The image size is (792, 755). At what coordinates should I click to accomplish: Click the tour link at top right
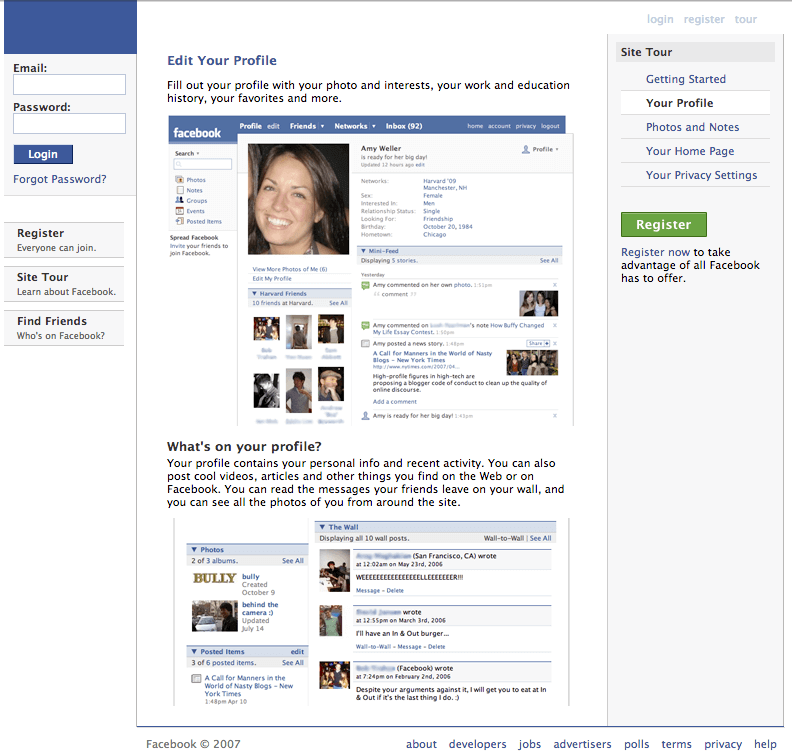click(746, 19)
